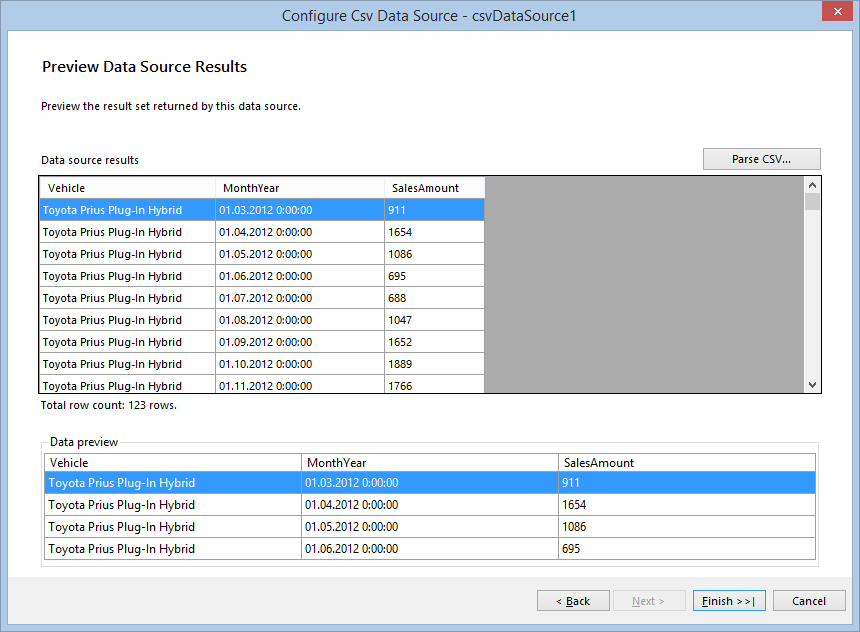Select Vehicle cell in 01.10.2012 results row
860x632 pixels.
(127, 364)
